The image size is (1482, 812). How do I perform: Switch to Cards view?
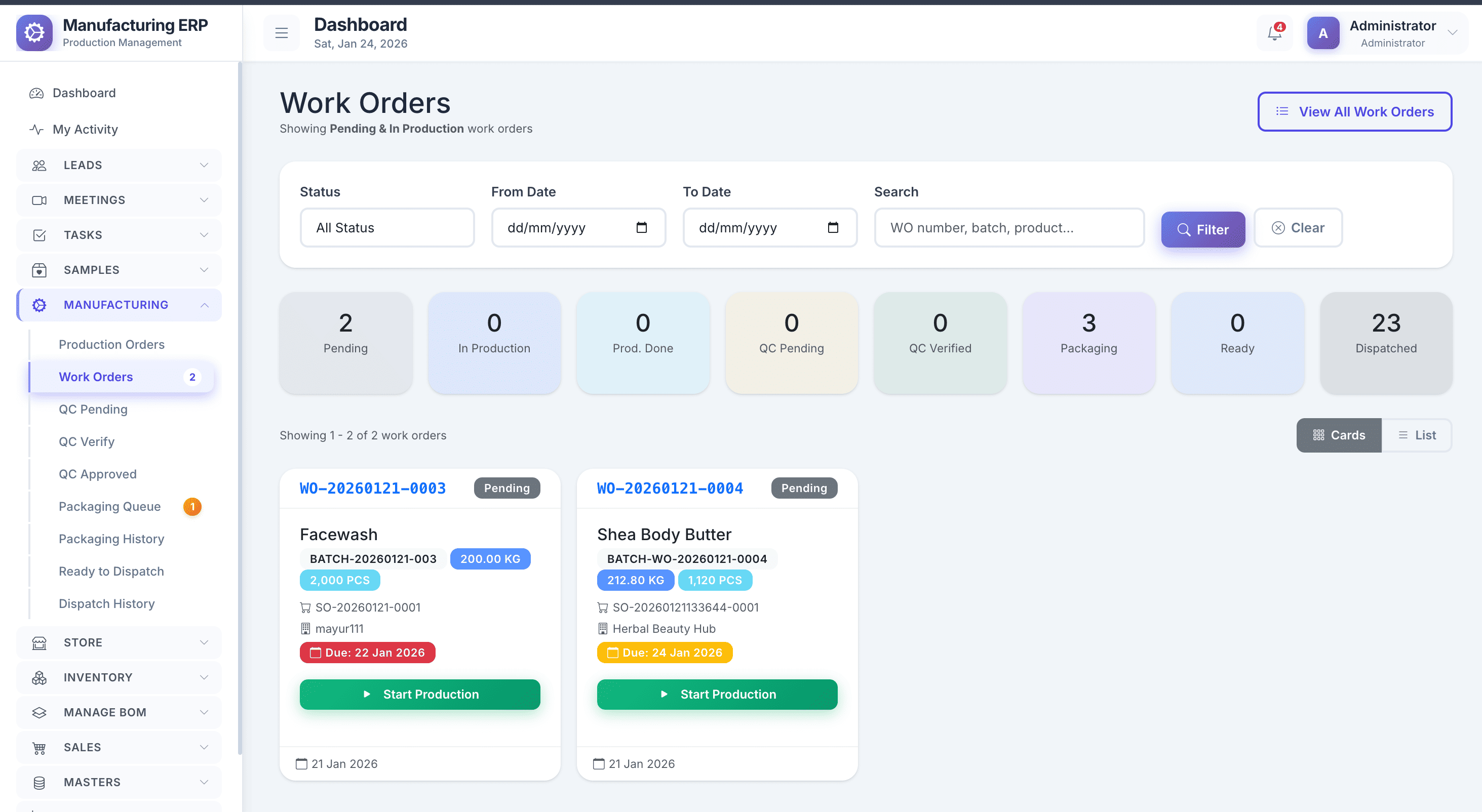click(x=1339, y=435)
